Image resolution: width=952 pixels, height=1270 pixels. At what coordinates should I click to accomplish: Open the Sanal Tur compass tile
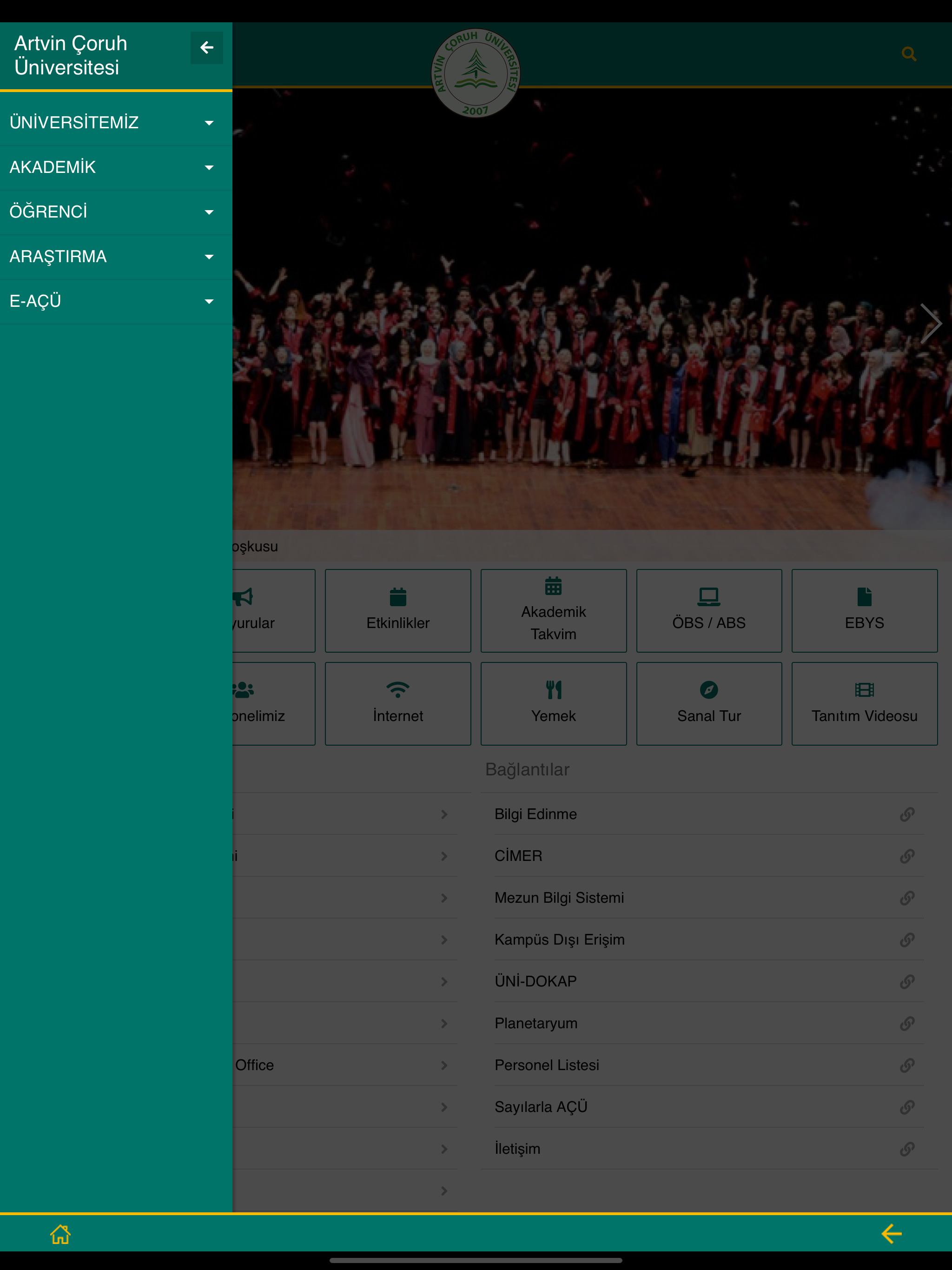708,703
